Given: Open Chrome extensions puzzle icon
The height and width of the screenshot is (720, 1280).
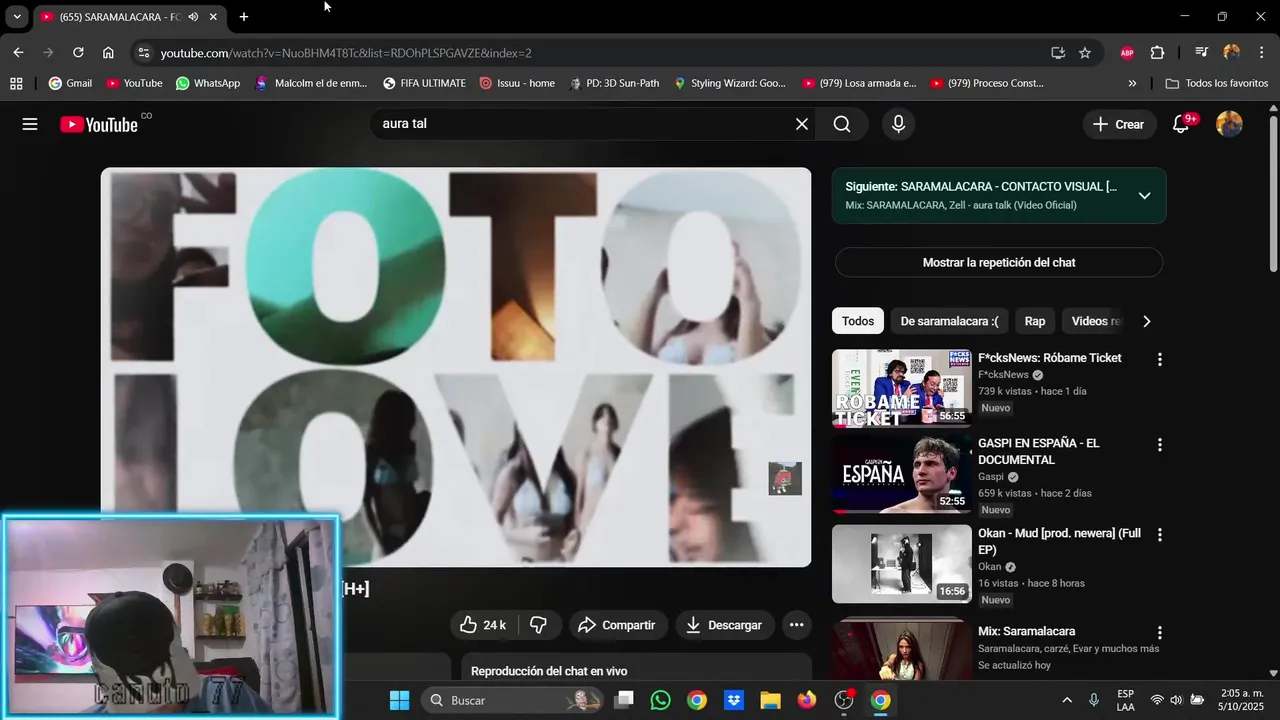Looking at the screenshot, I should (1158, 53).
